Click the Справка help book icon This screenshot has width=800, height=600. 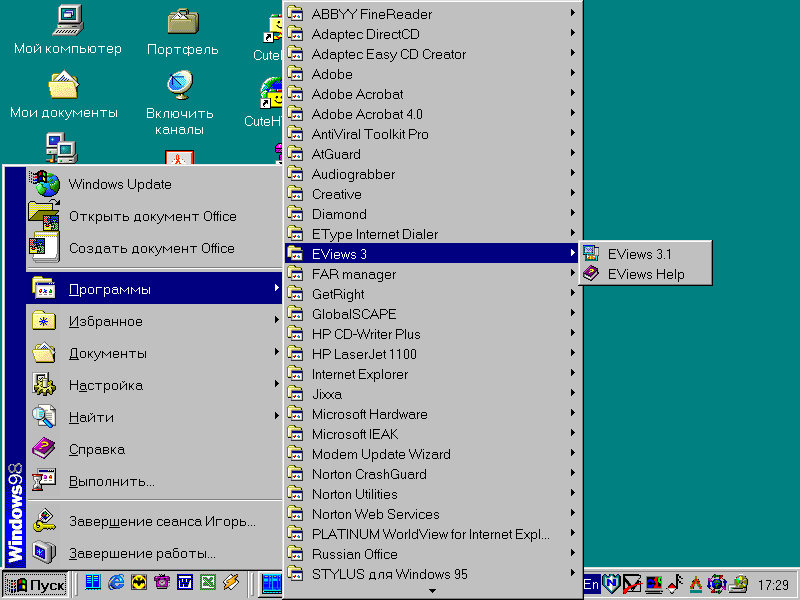click(44, 449)
